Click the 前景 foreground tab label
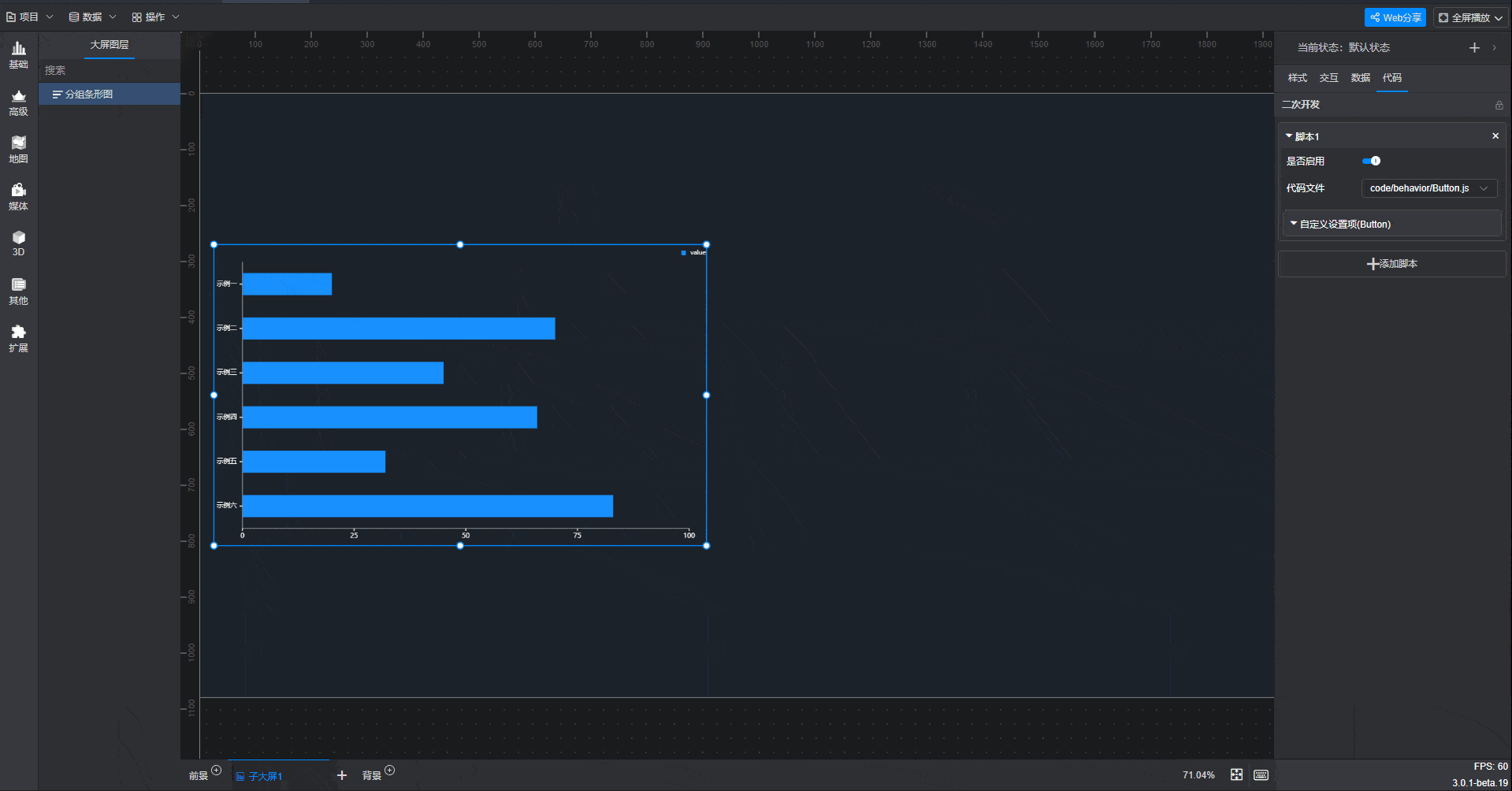 point(199,776)
